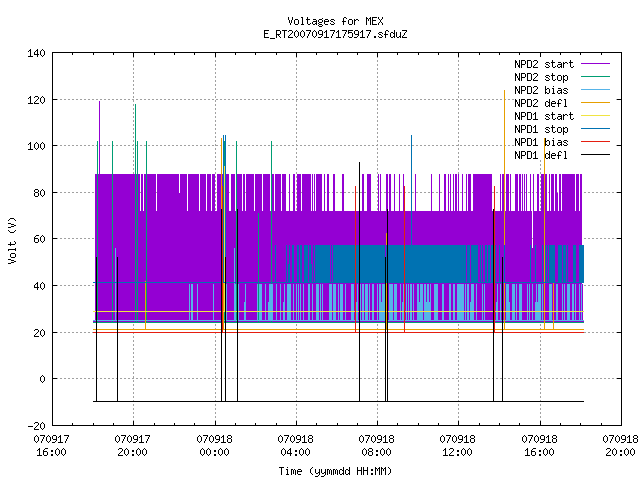Click the y-axis label 'Volt (V)'

coord(12,240)
